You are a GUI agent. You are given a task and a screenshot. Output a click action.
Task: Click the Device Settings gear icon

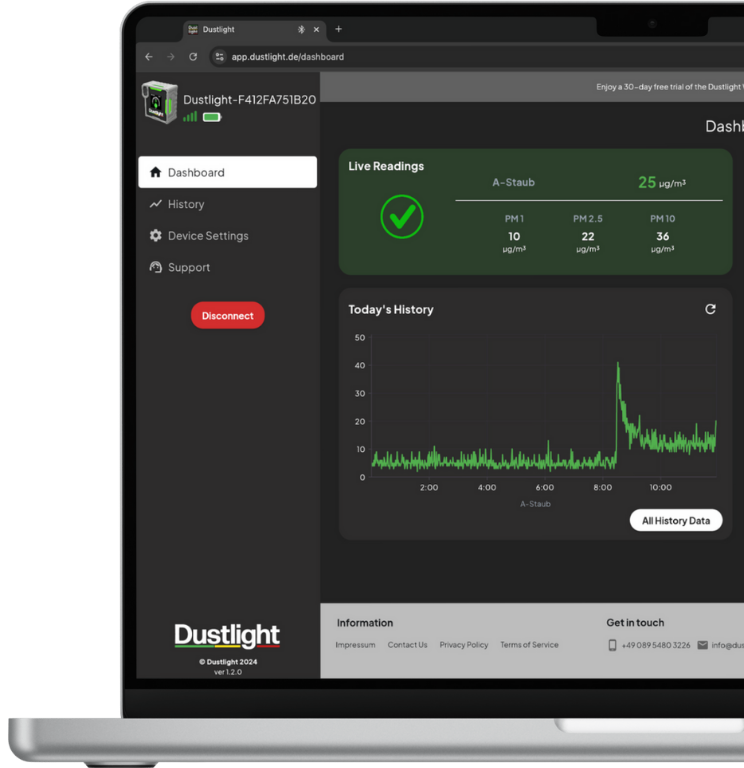[155, 236]
